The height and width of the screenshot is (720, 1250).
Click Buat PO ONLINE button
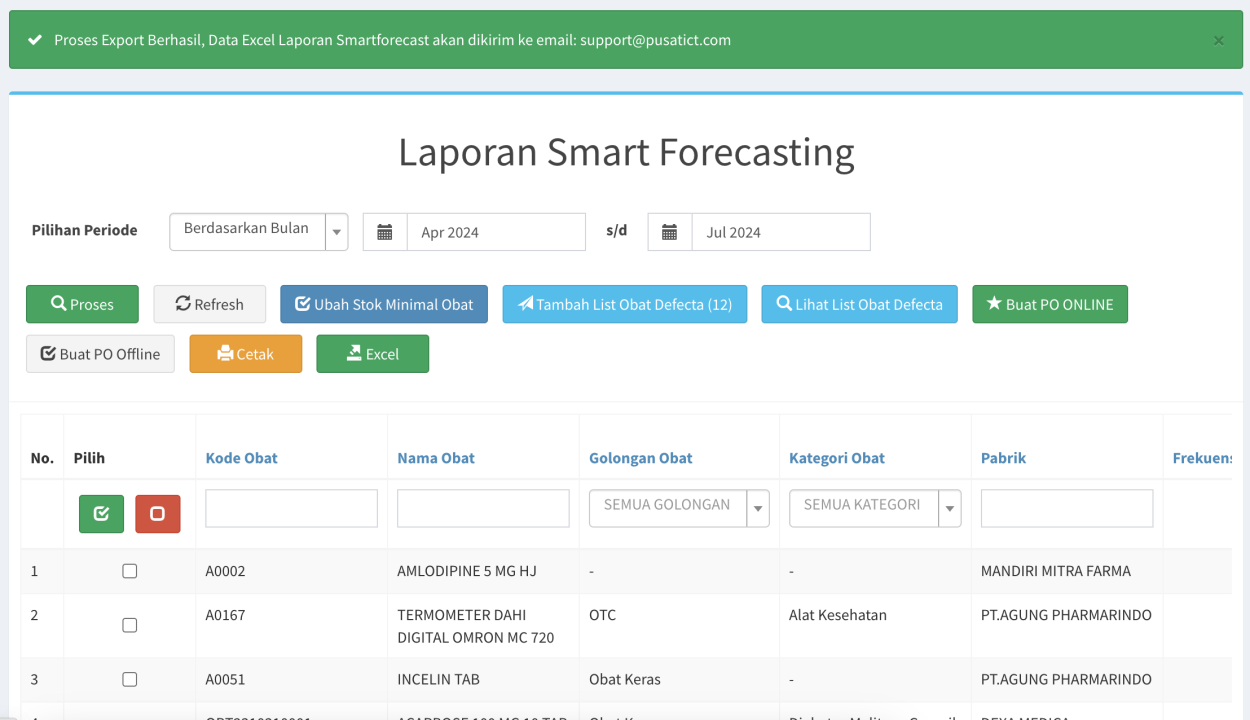[x=1049, y=304]
